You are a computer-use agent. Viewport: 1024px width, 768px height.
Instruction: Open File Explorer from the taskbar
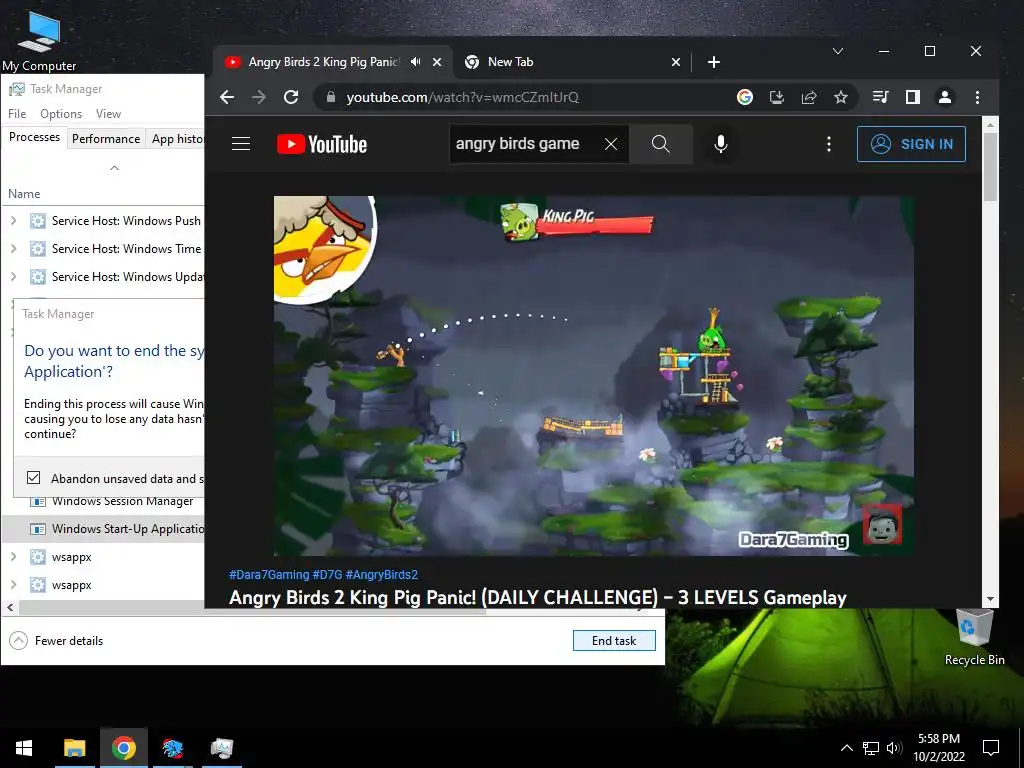point(74,748)
